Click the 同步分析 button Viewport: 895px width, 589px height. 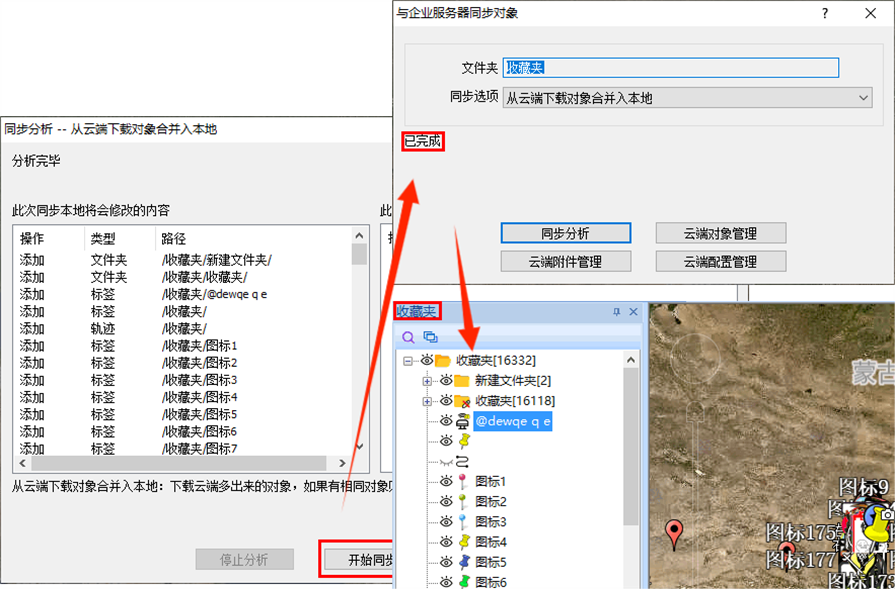coord(565,233)
